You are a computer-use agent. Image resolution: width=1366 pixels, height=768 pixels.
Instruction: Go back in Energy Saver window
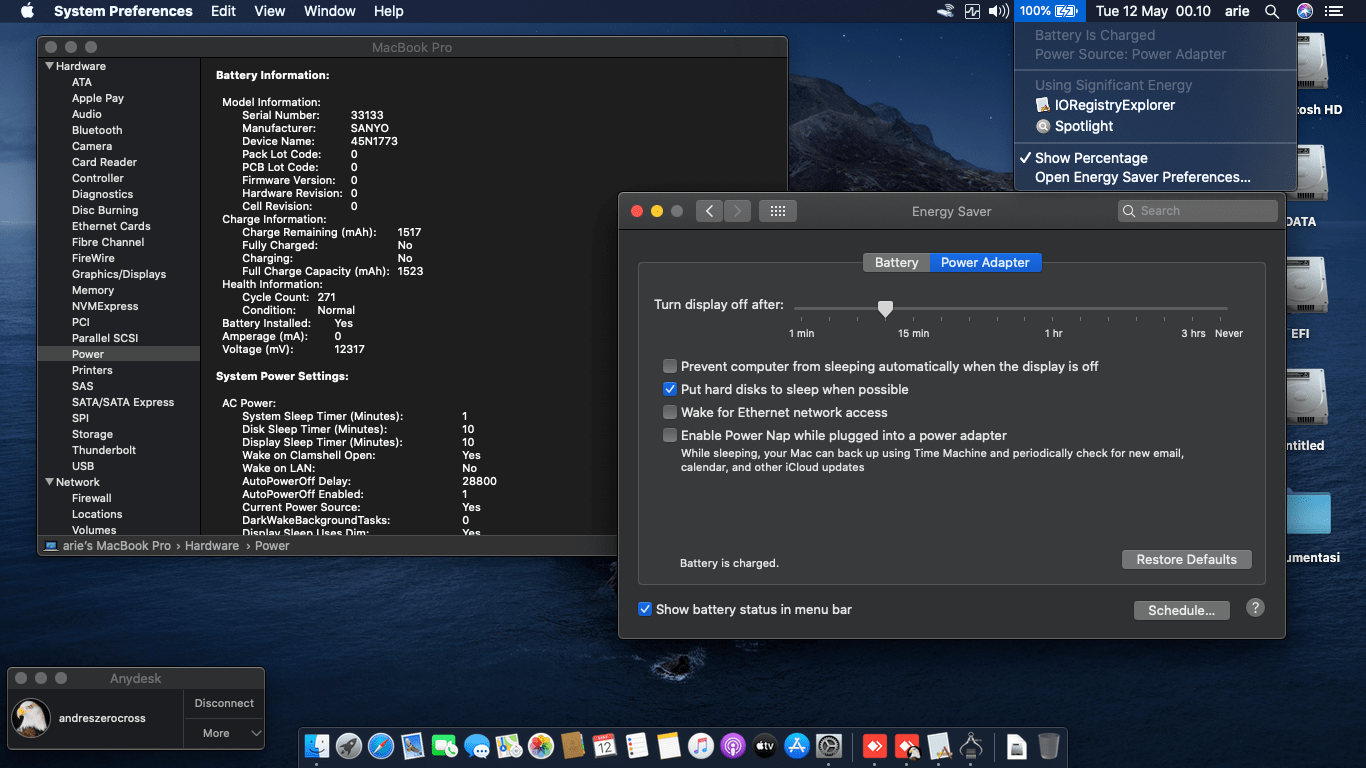coord(709,211)
